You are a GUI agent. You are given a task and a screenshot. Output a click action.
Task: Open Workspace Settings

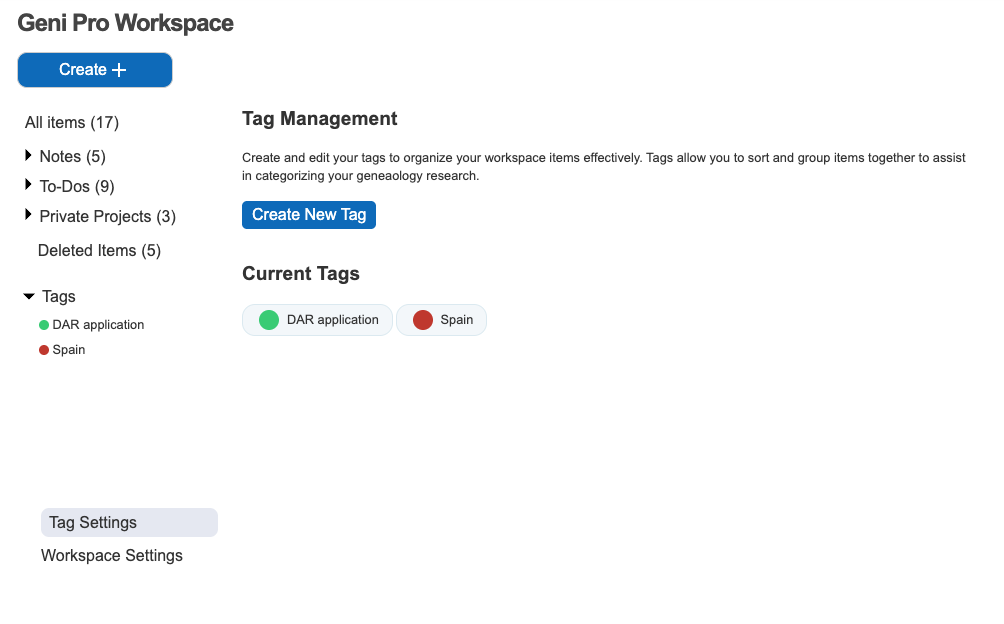[x=111, y=555]
